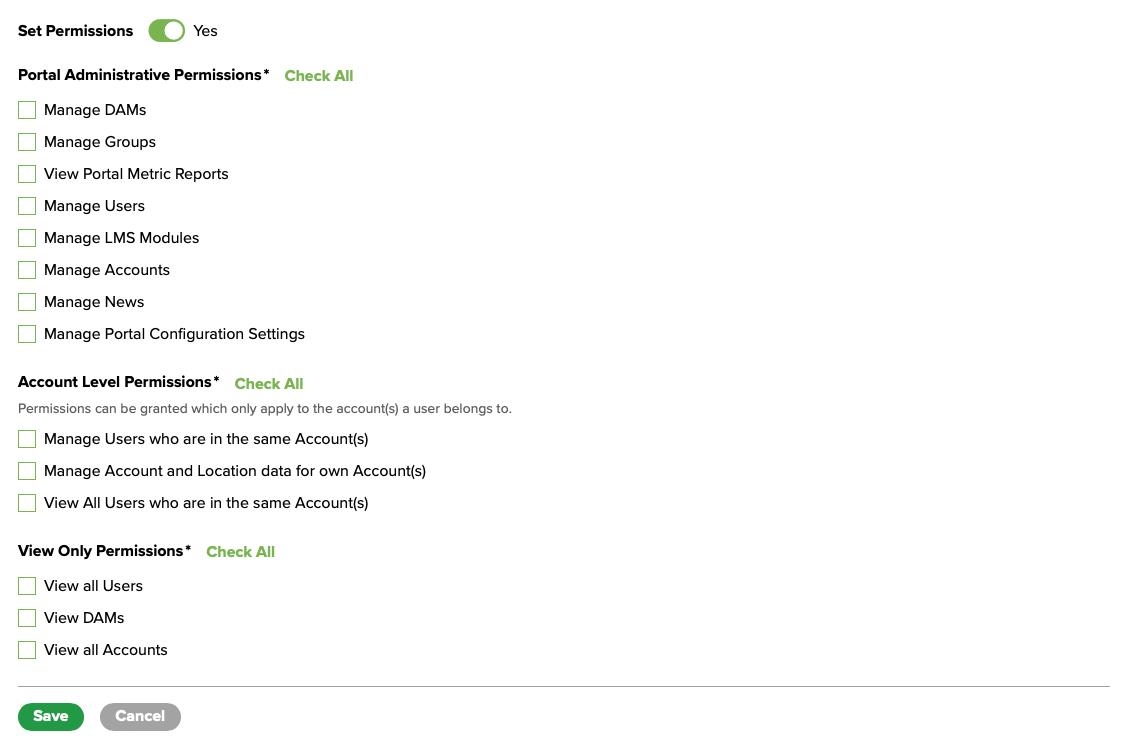Click the green Save button
Screen dimensions: 1148x751
coord(51,716)
